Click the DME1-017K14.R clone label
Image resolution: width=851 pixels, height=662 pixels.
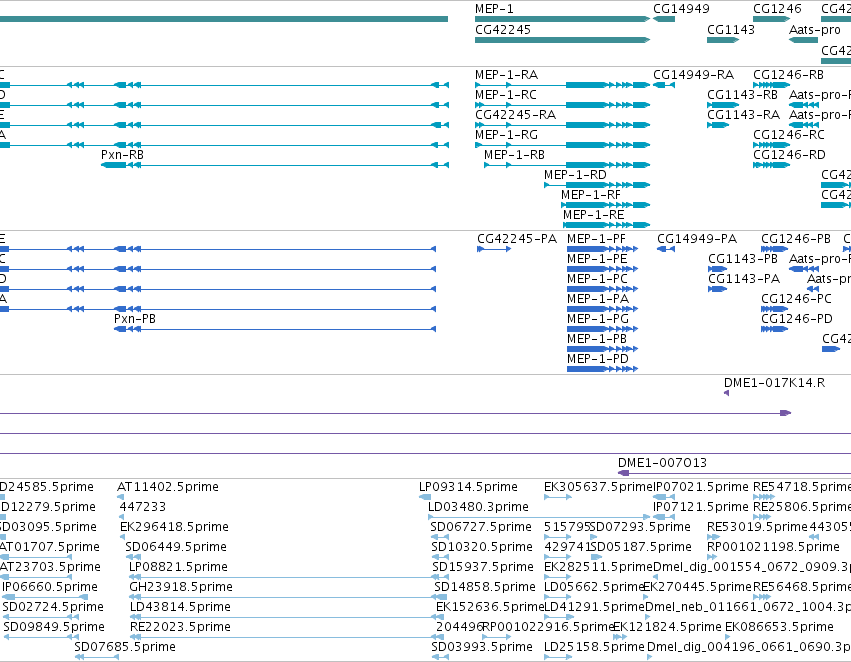(774, 383)
